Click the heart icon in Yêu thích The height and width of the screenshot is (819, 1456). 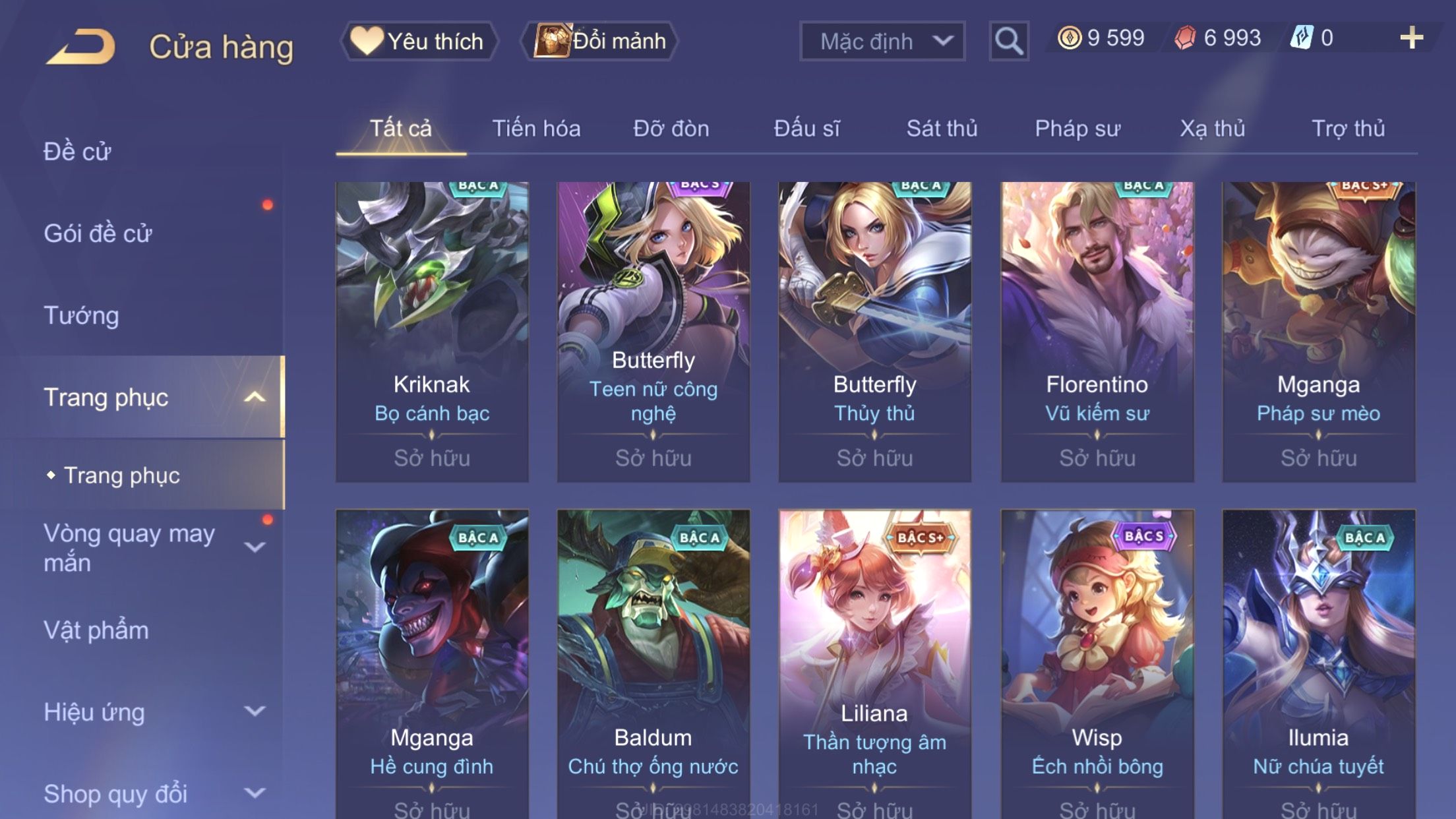[366, 40]
